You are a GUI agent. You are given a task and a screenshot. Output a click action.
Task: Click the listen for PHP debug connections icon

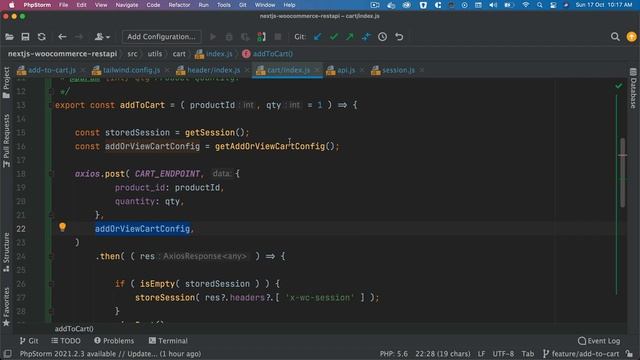[x=261, y=37]
